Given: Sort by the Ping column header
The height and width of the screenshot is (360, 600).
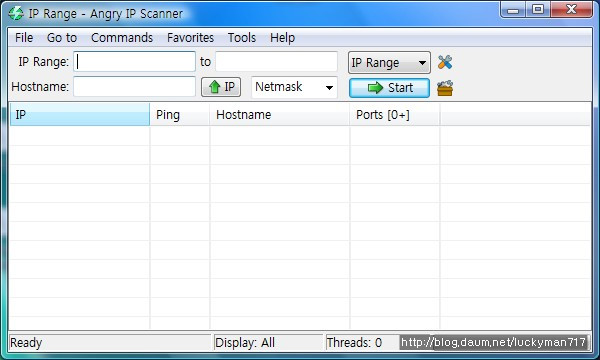Looking at the screenshot, I should [x=179, y=114].
